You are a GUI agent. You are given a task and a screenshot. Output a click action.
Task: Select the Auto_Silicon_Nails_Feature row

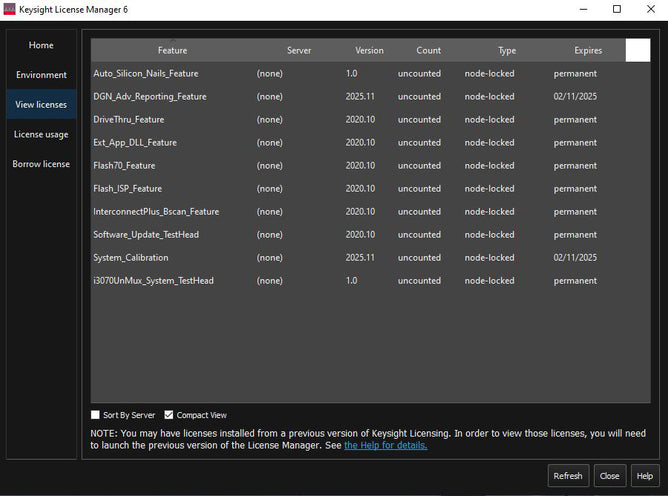pos(370,74)
